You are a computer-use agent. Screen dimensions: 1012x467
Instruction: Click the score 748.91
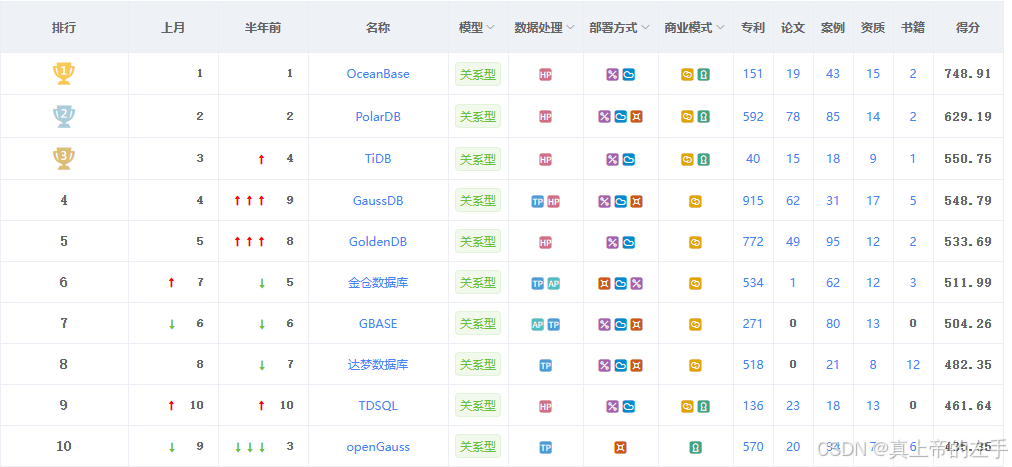coord(968,74)
